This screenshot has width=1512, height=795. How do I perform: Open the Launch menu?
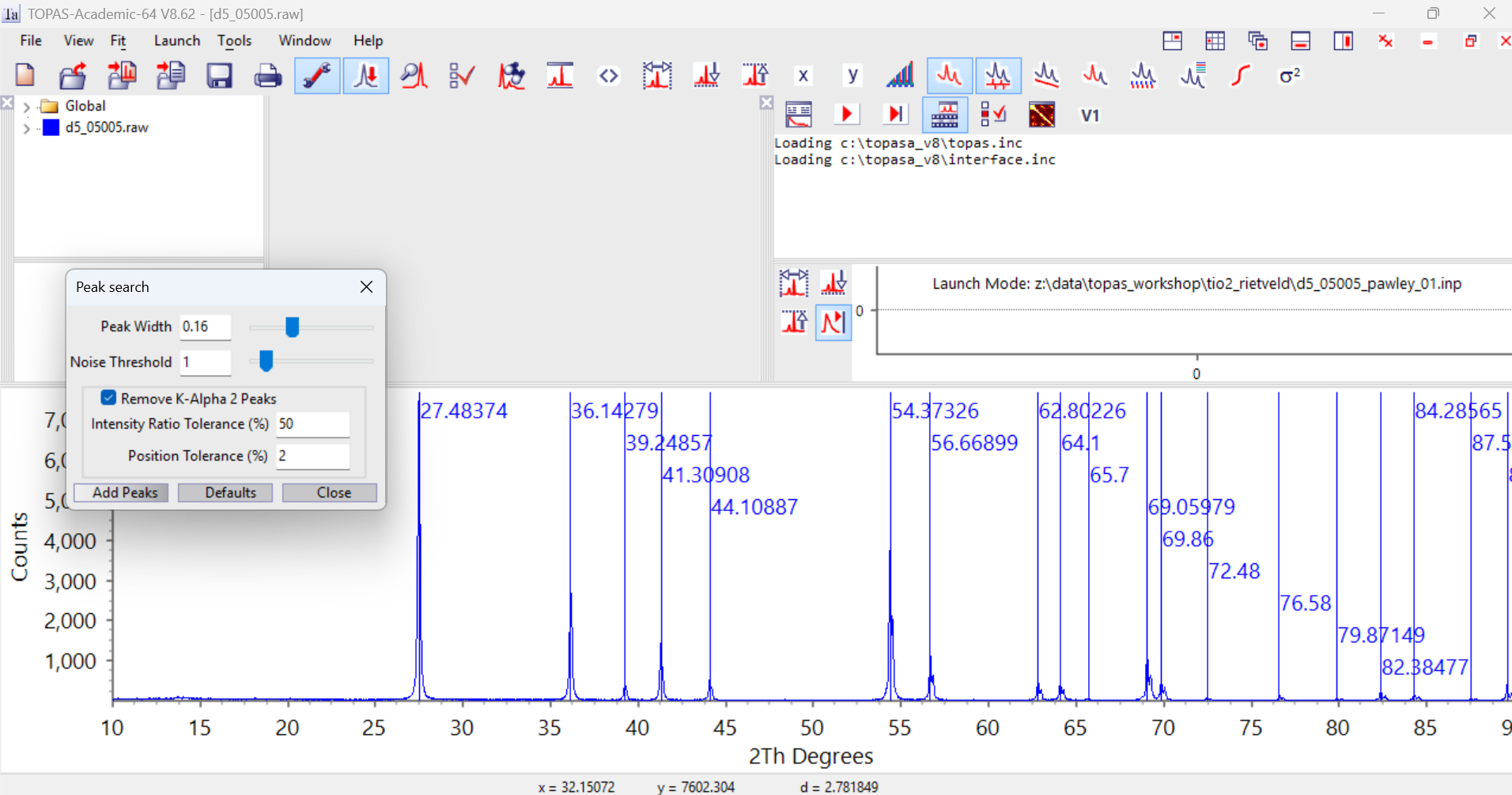point(176,40)
